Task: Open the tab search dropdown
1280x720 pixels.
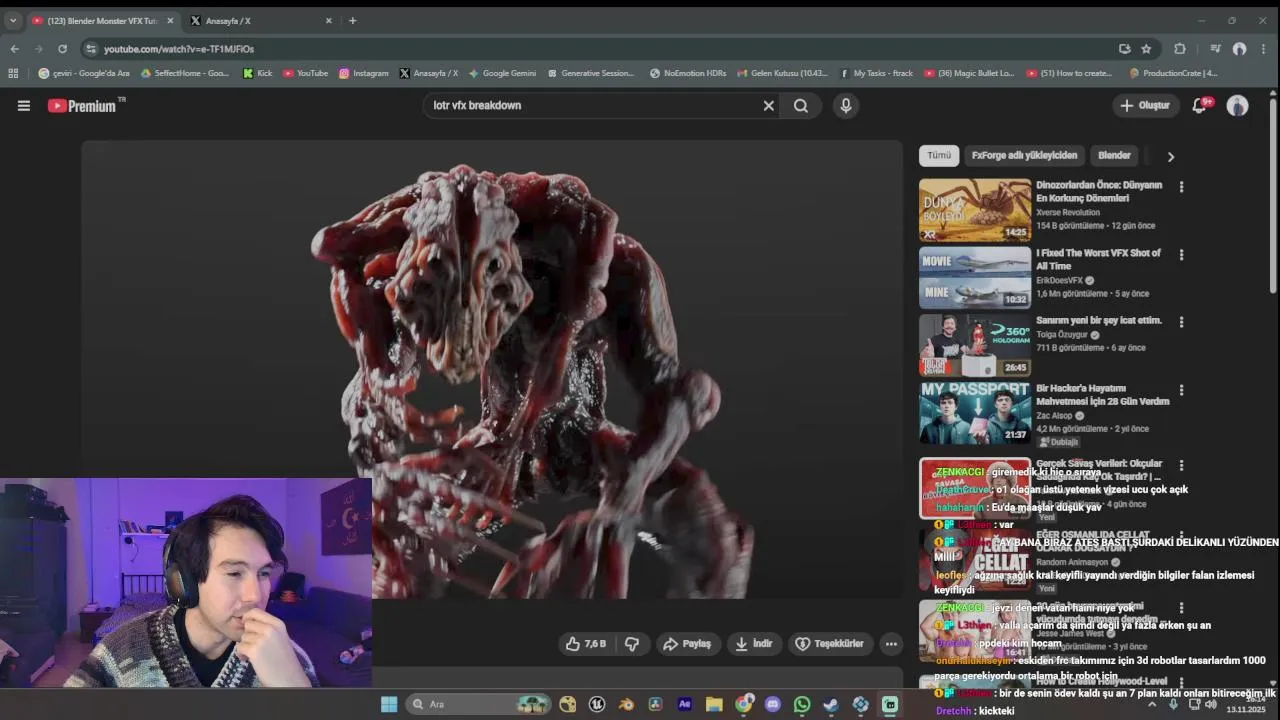Action: coord(13,20)
